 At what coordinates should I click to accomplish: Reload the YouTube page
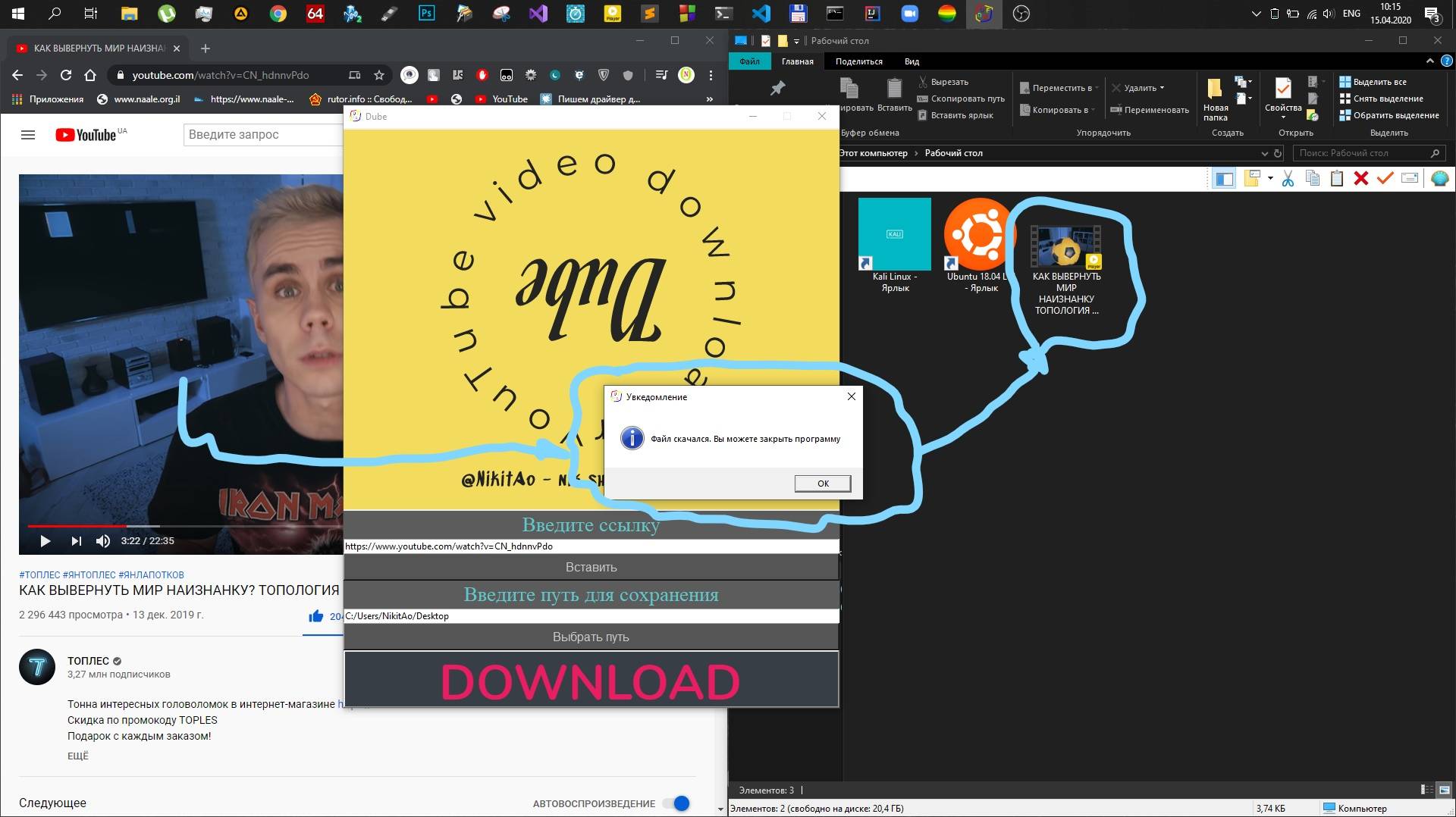coord(66,75)
